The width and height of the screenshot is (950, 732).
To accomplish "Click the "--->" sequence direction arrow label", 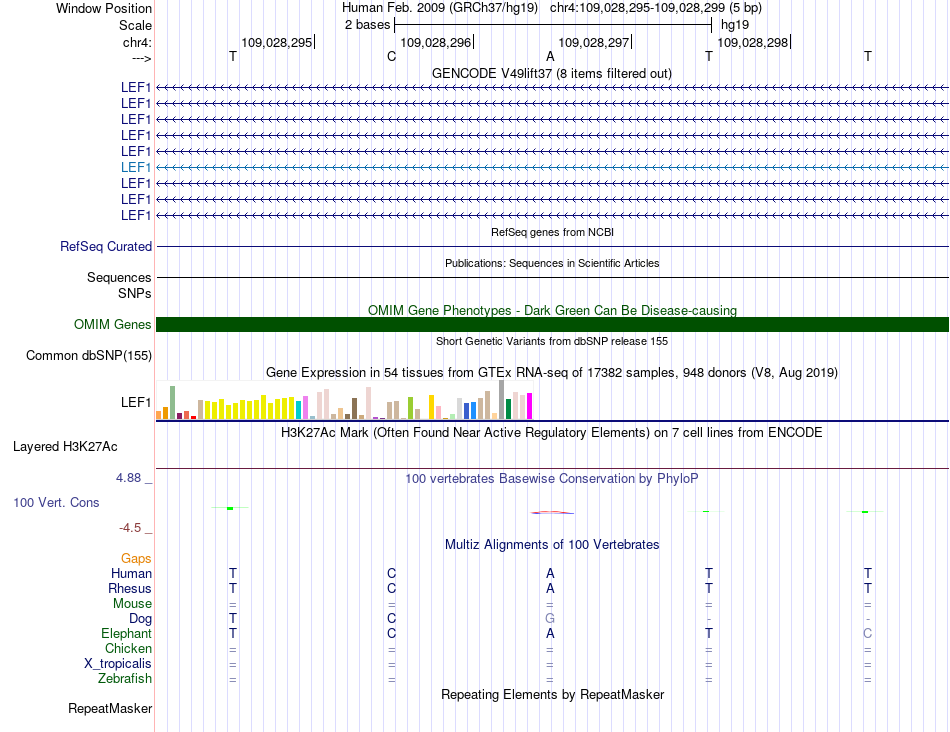I will (141, 58).
